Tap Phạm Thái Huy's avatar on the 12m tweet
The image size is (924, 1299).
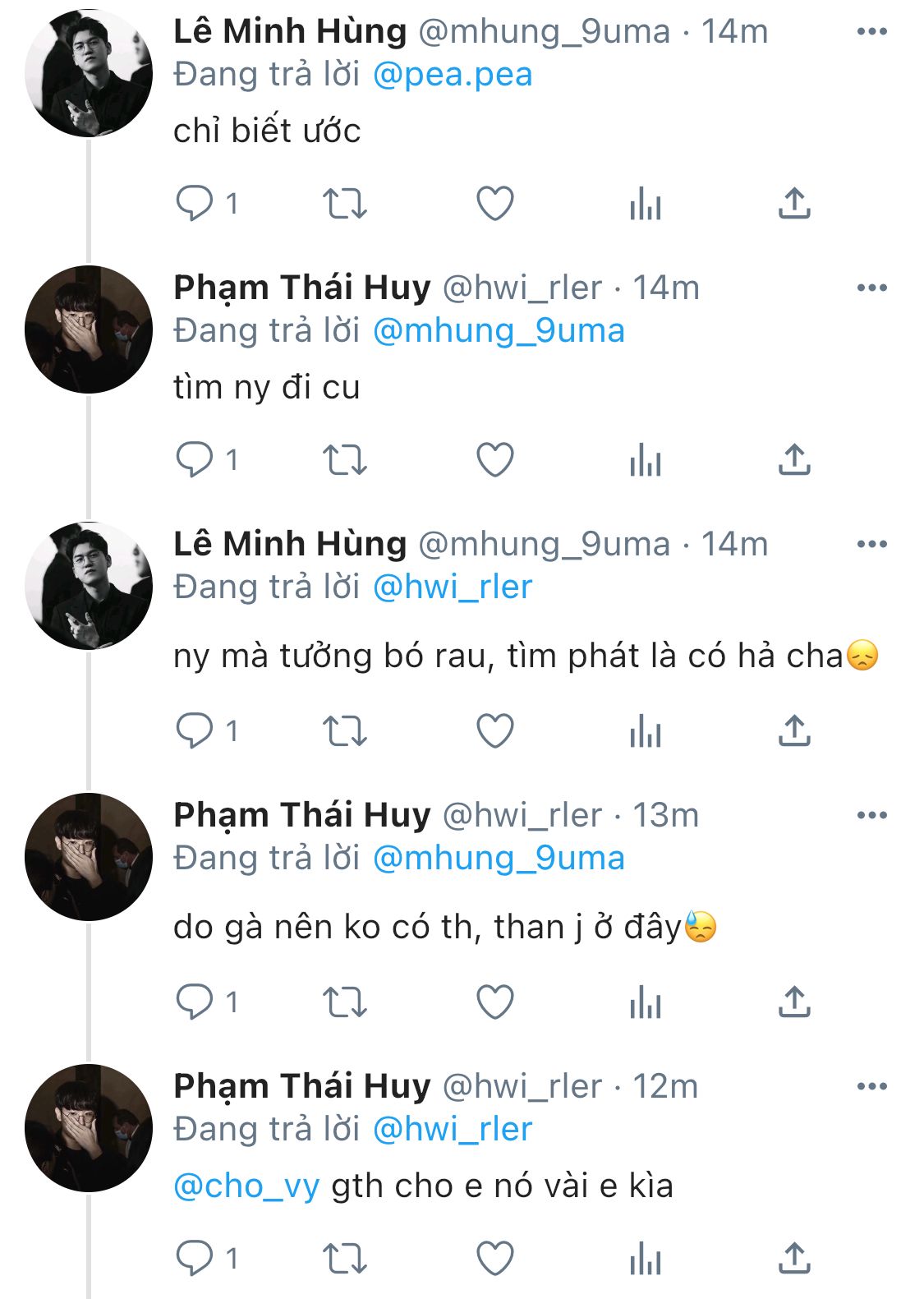pos(89,1128)
